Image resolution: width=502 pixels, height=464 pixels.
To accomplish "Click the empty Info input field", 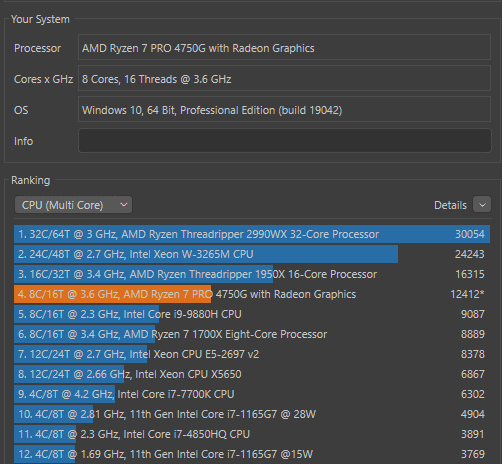I will [285, 141].
